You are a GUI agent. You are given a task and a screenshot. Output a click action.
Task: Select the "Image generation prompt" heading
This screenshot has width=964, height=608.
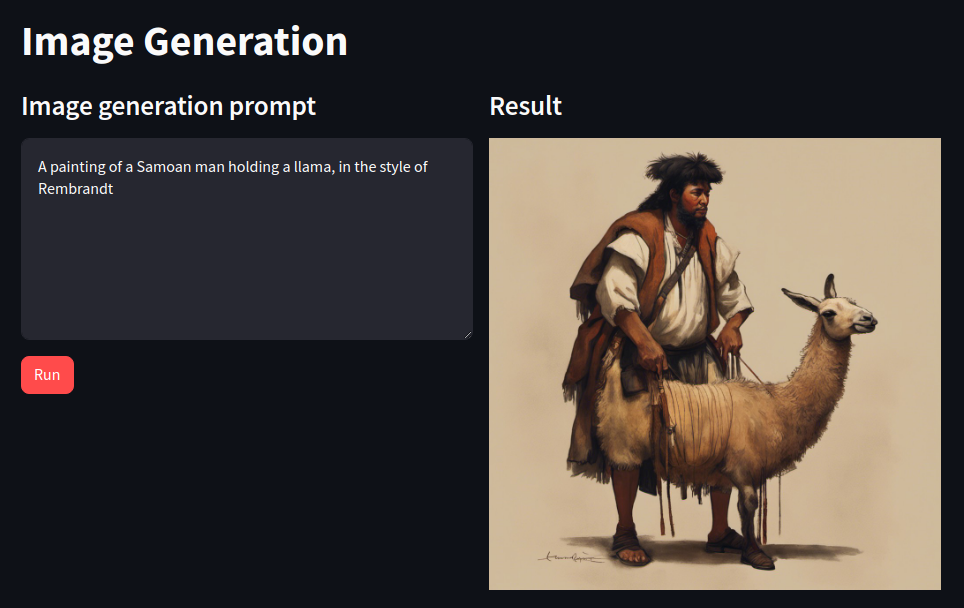(168, 106)
